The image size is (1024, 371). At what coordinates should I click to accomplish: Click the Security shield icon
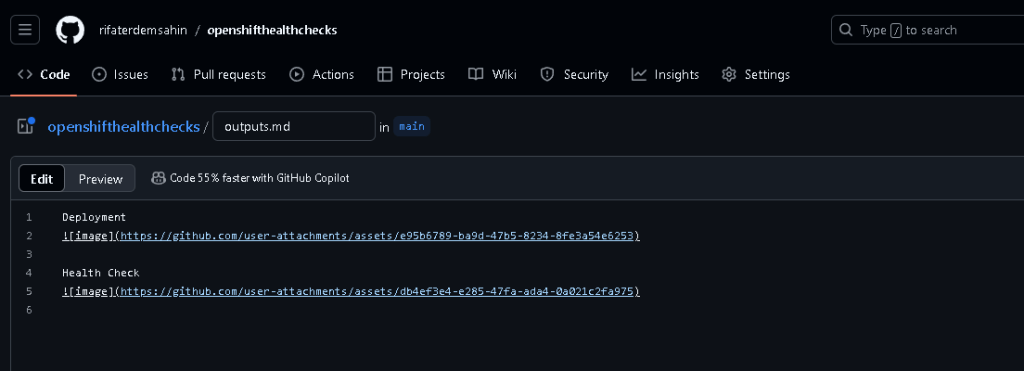click(547, 74)
